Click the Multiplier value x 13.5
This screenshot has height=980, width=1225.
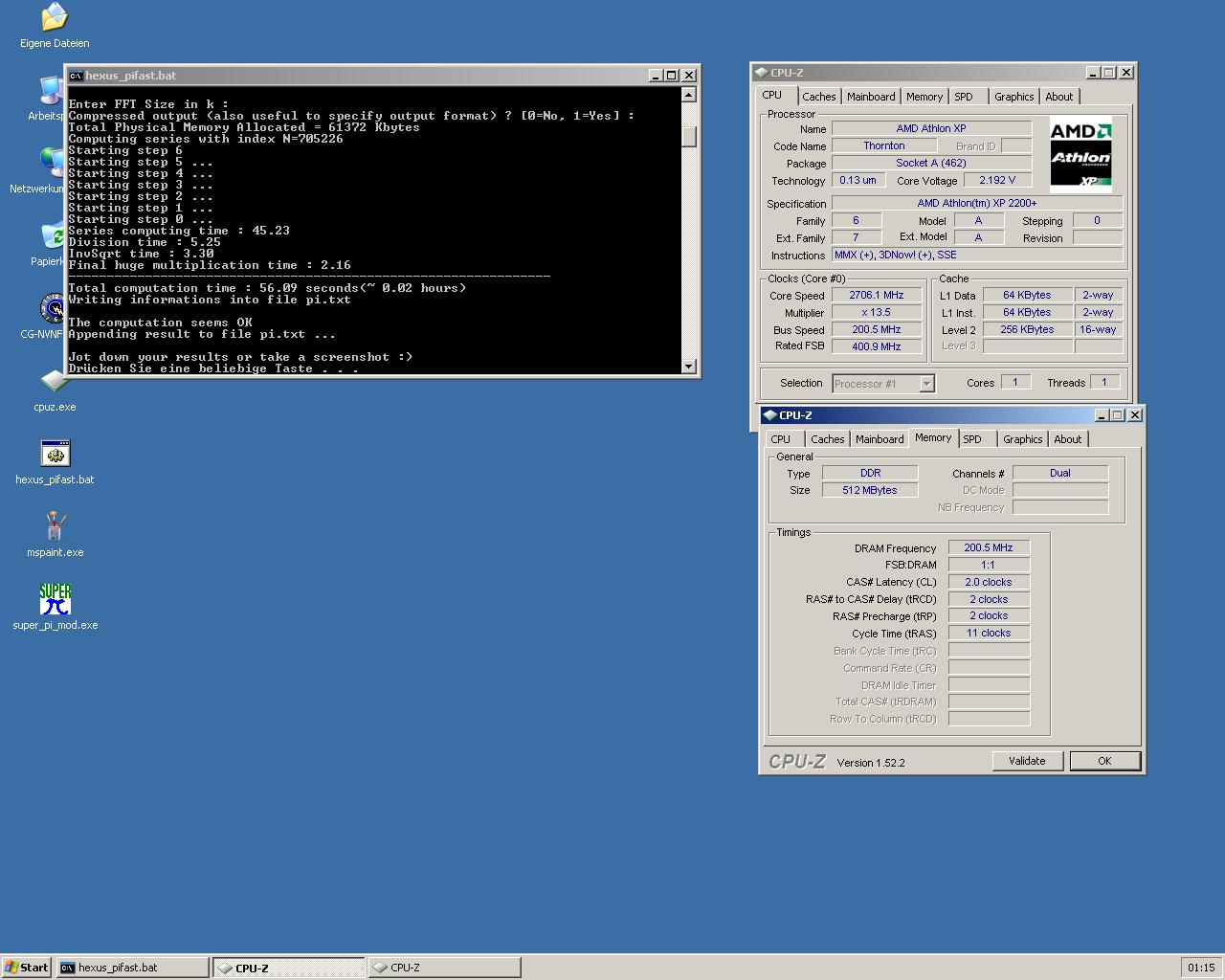(877, 313)
